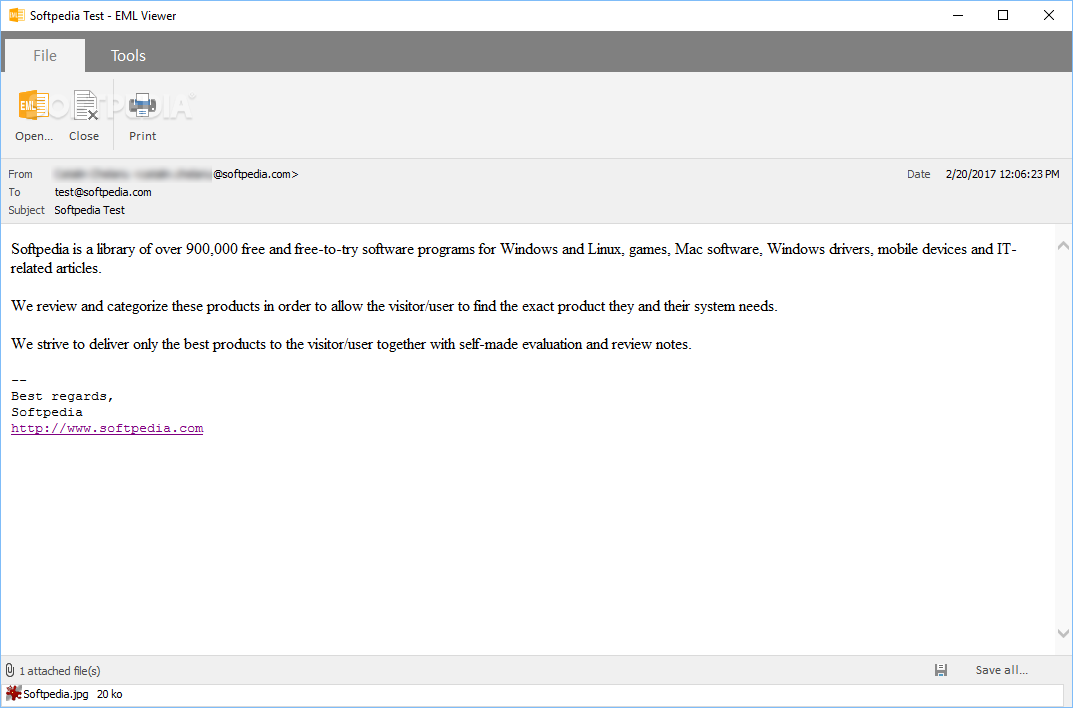Click the Subject field label
The image size is (1073, 708).
[27, 210]
